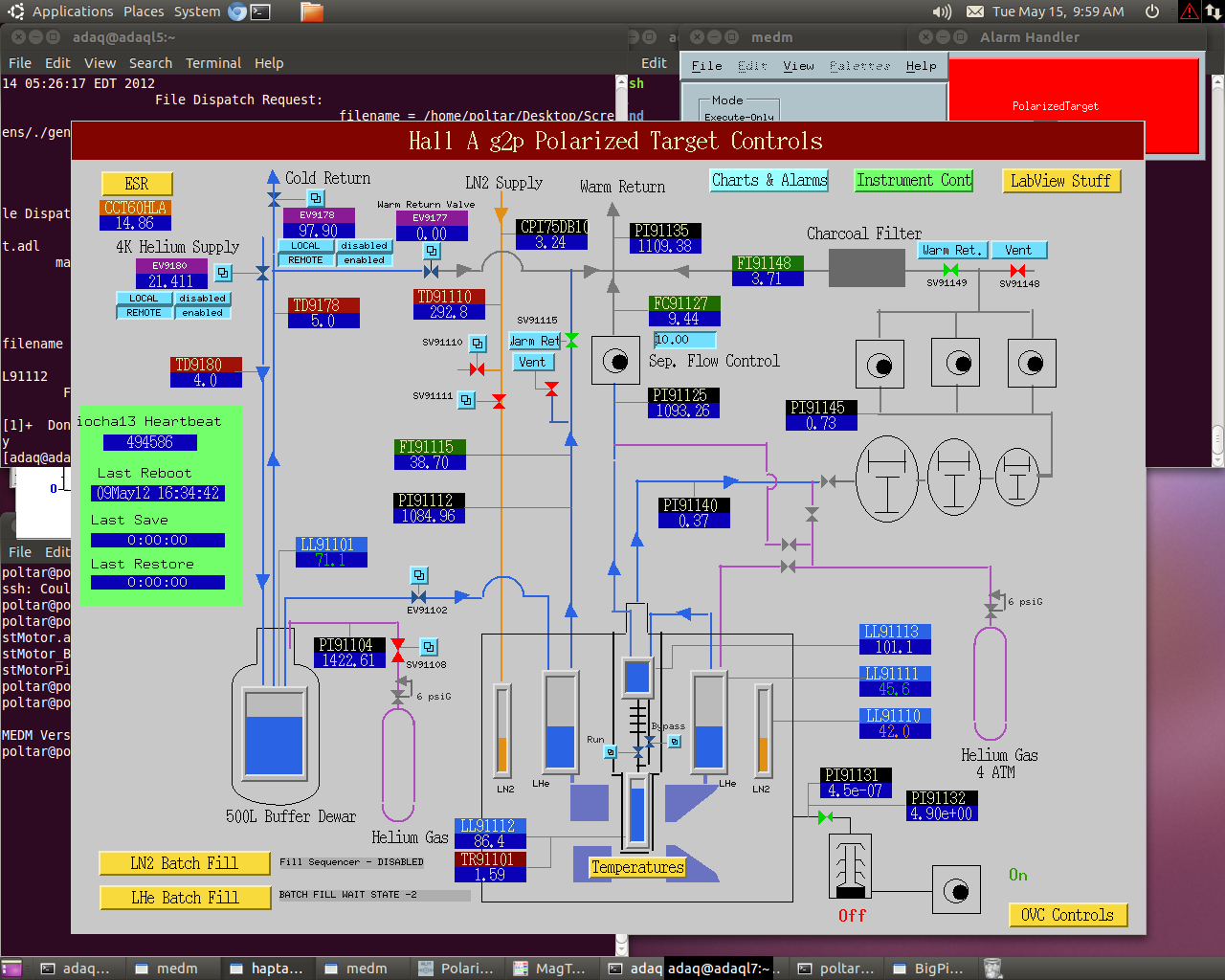Click the red SV91148 valve symbol
The width and height of the screenshot is (1225, 980).
1017,271
